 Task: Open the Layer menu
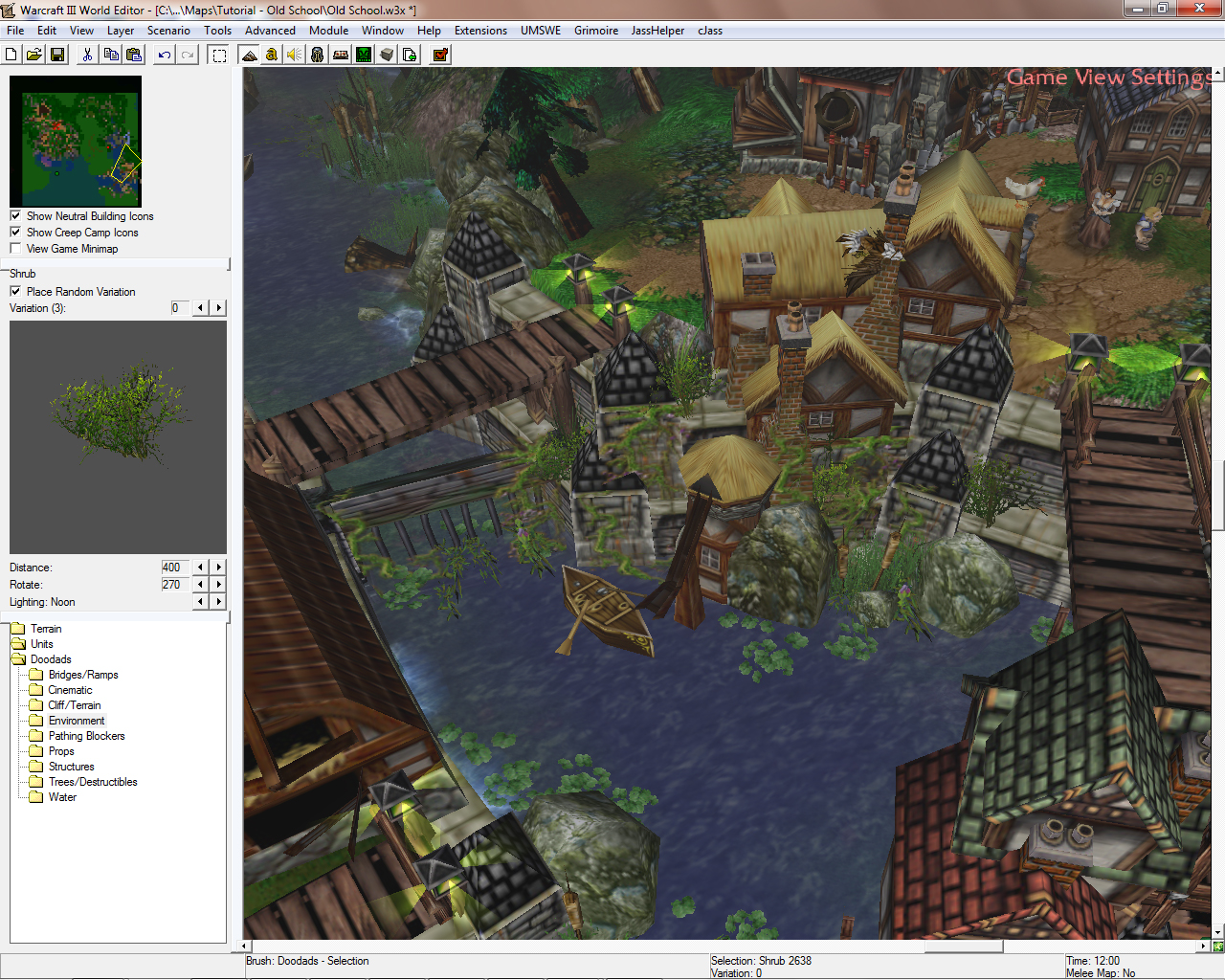[121, 31]
